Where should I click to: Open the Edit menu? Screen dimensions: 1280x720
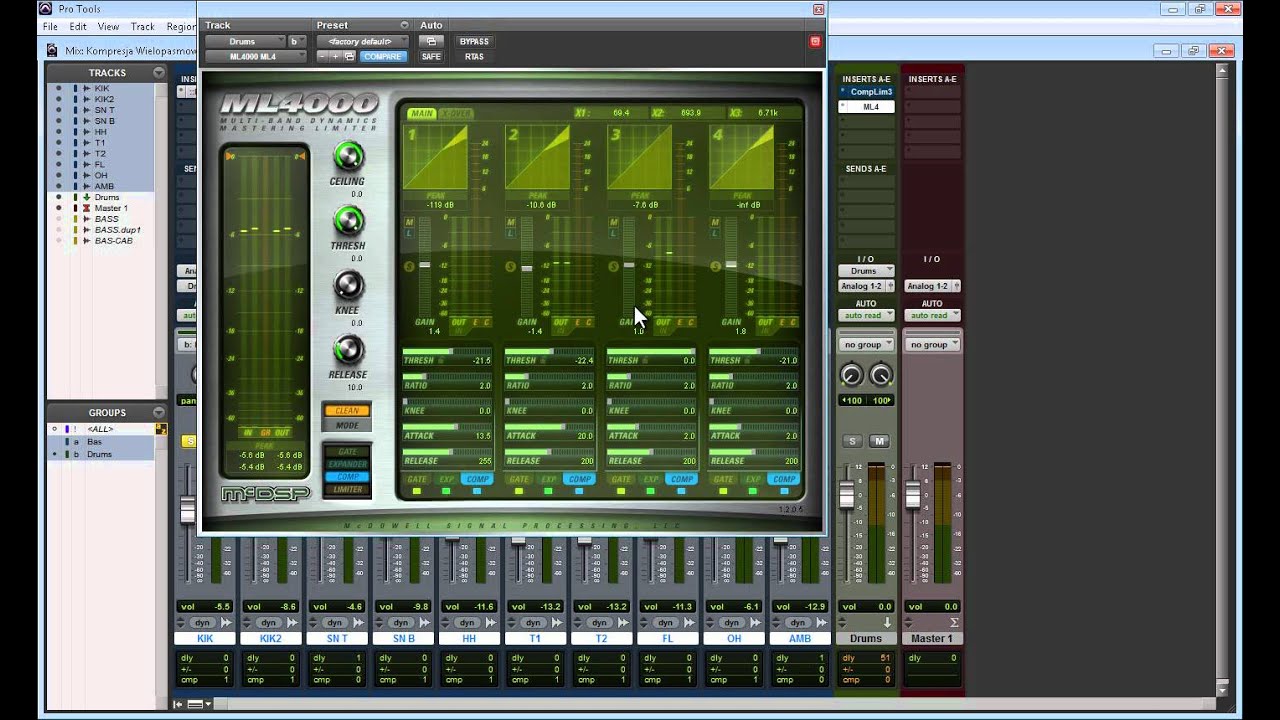[x=78, y=27]
